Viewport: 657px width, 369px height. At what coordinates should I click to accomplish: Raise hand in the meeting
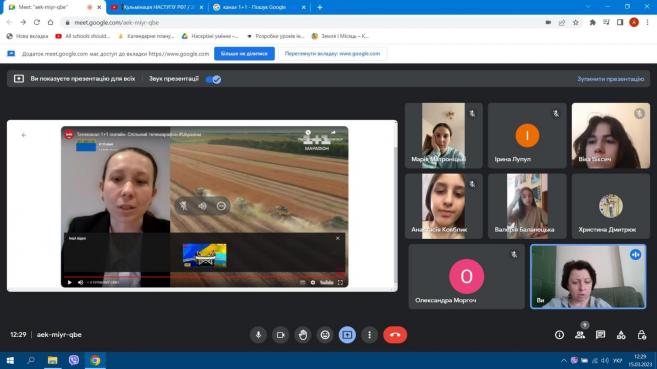[303, 335]
